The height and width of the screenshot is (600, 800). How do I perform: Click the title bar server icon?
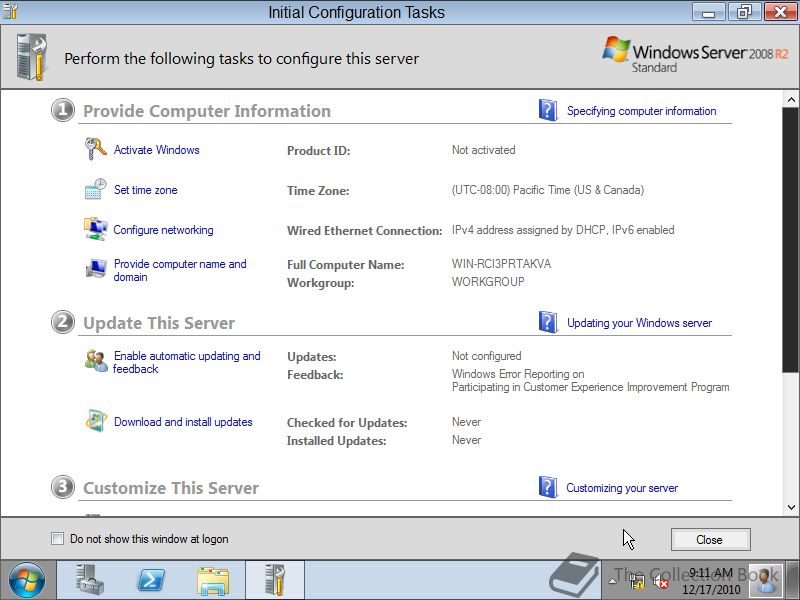point(11,11)
